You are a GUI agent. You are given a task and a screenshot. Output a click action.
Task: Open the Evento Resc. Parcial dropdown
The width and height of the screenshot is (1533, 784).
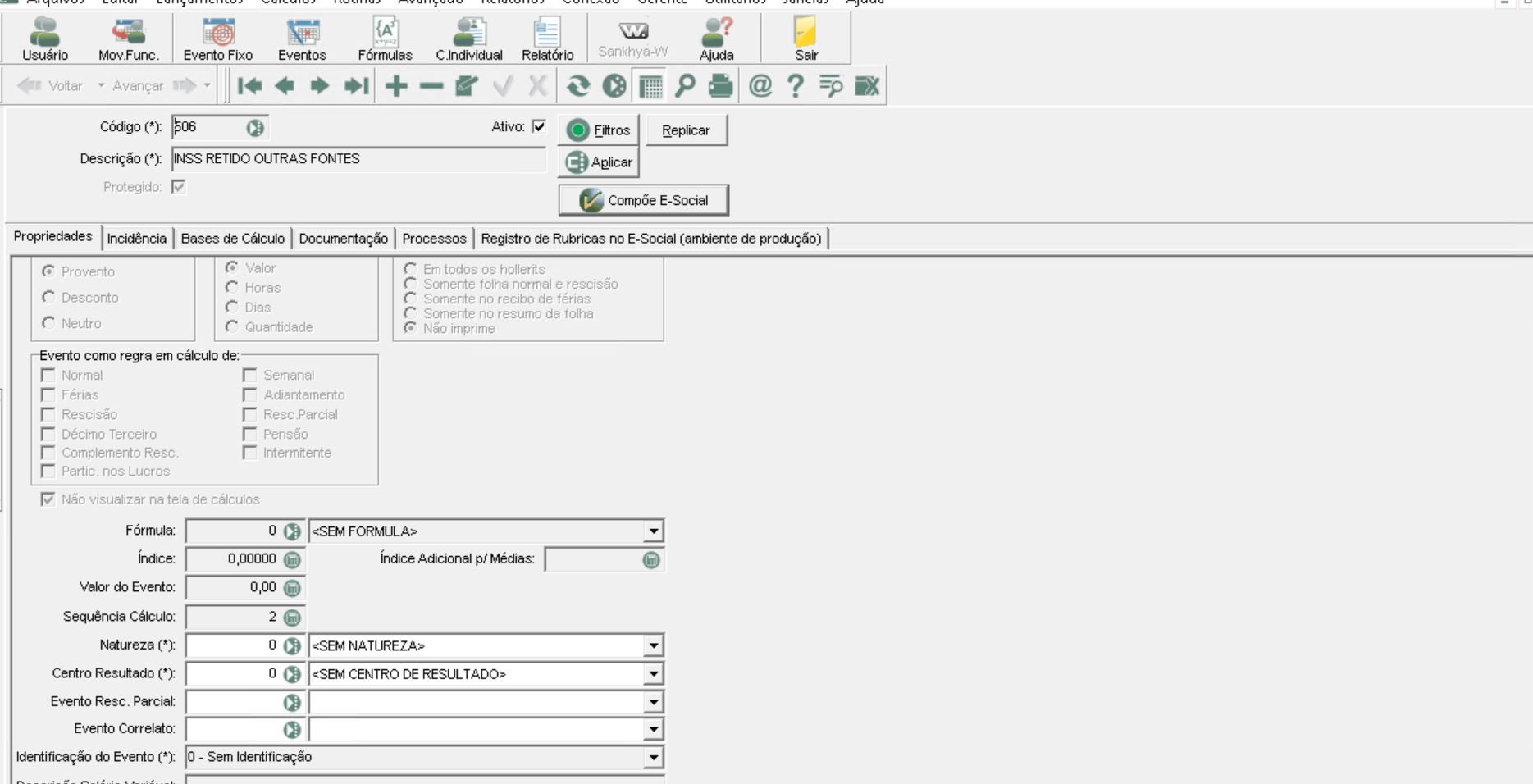pos(653,702)
